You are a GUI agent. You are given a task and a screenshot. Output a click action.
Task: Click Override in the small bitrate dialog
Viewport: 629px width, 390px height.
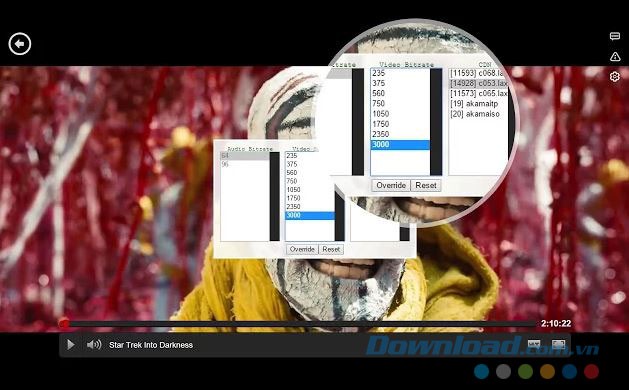(302, 249)
